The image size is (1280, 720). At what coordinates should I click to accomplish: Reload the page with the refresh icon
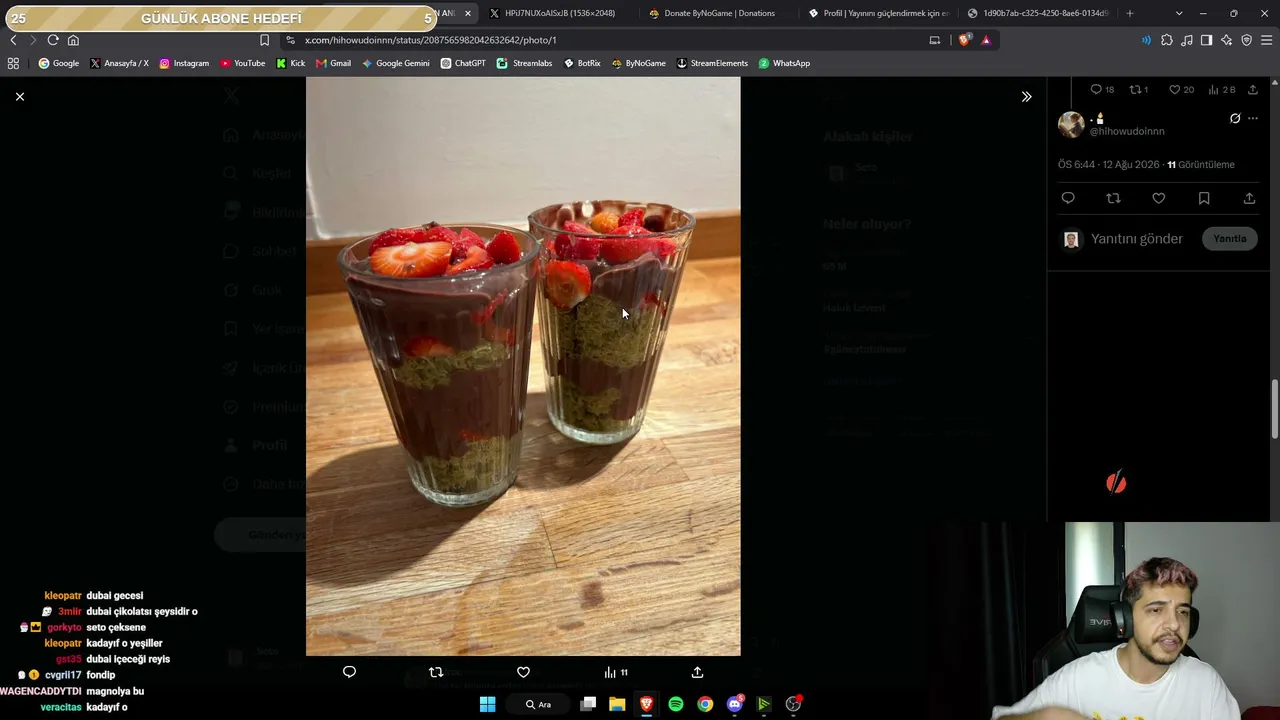pos(53,40)
